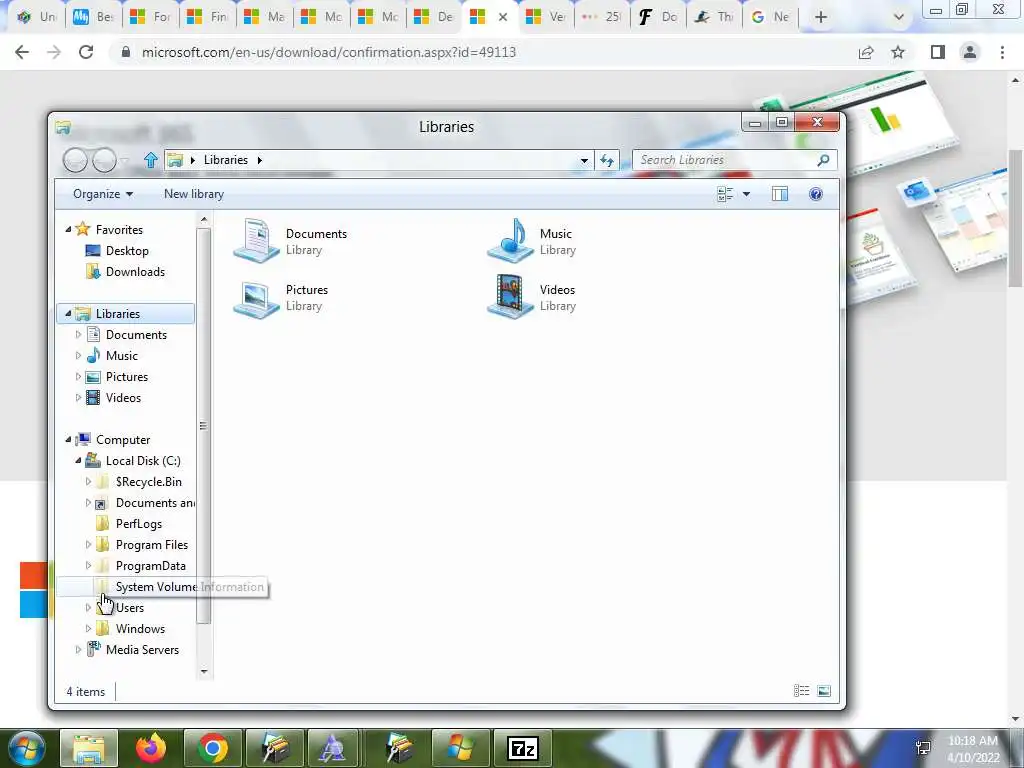Click Libraries in the address breadcrumb
1024x768 pixels.
(225, 160)
